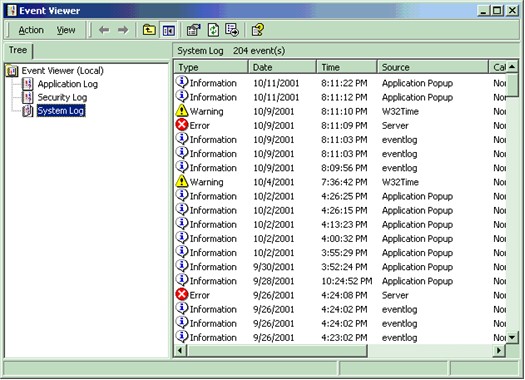
Task: Click the 10:24:52 PM time cell
Action: (347, 281)
